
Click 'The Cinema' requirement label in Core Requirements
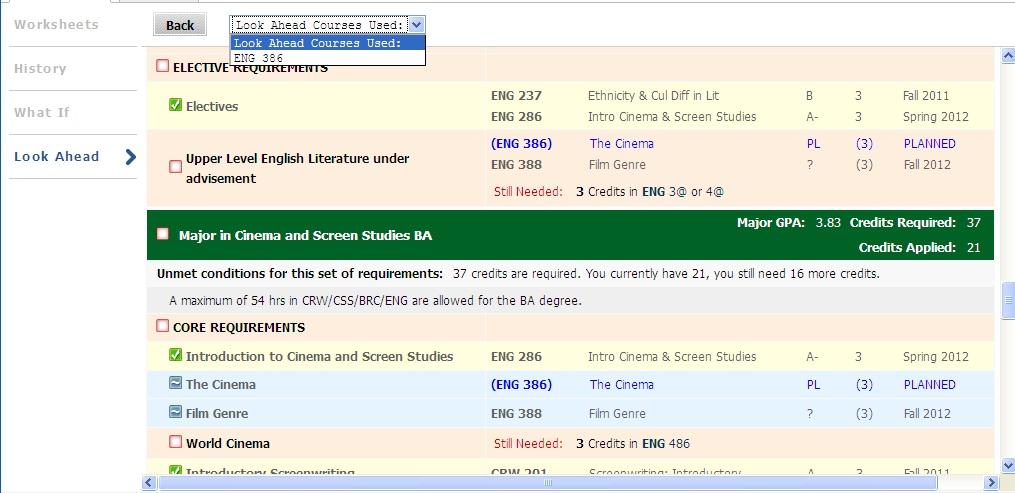click(x=221, y=384)
